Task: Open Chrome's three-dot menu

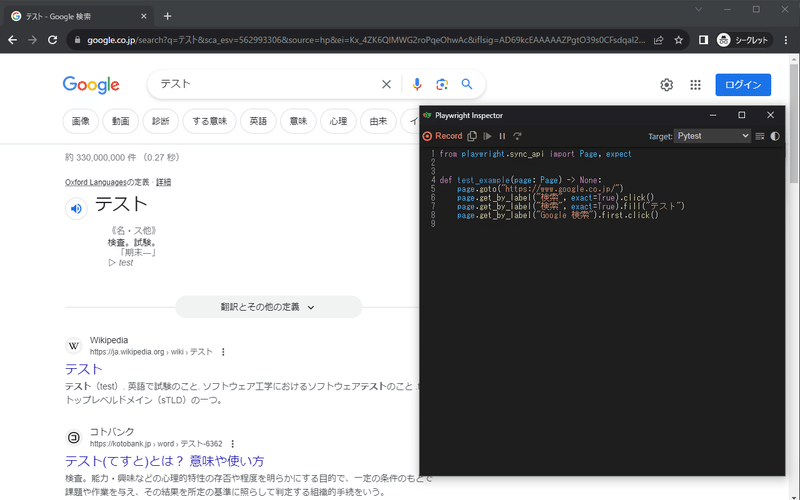Action: [x=786, y=40]
